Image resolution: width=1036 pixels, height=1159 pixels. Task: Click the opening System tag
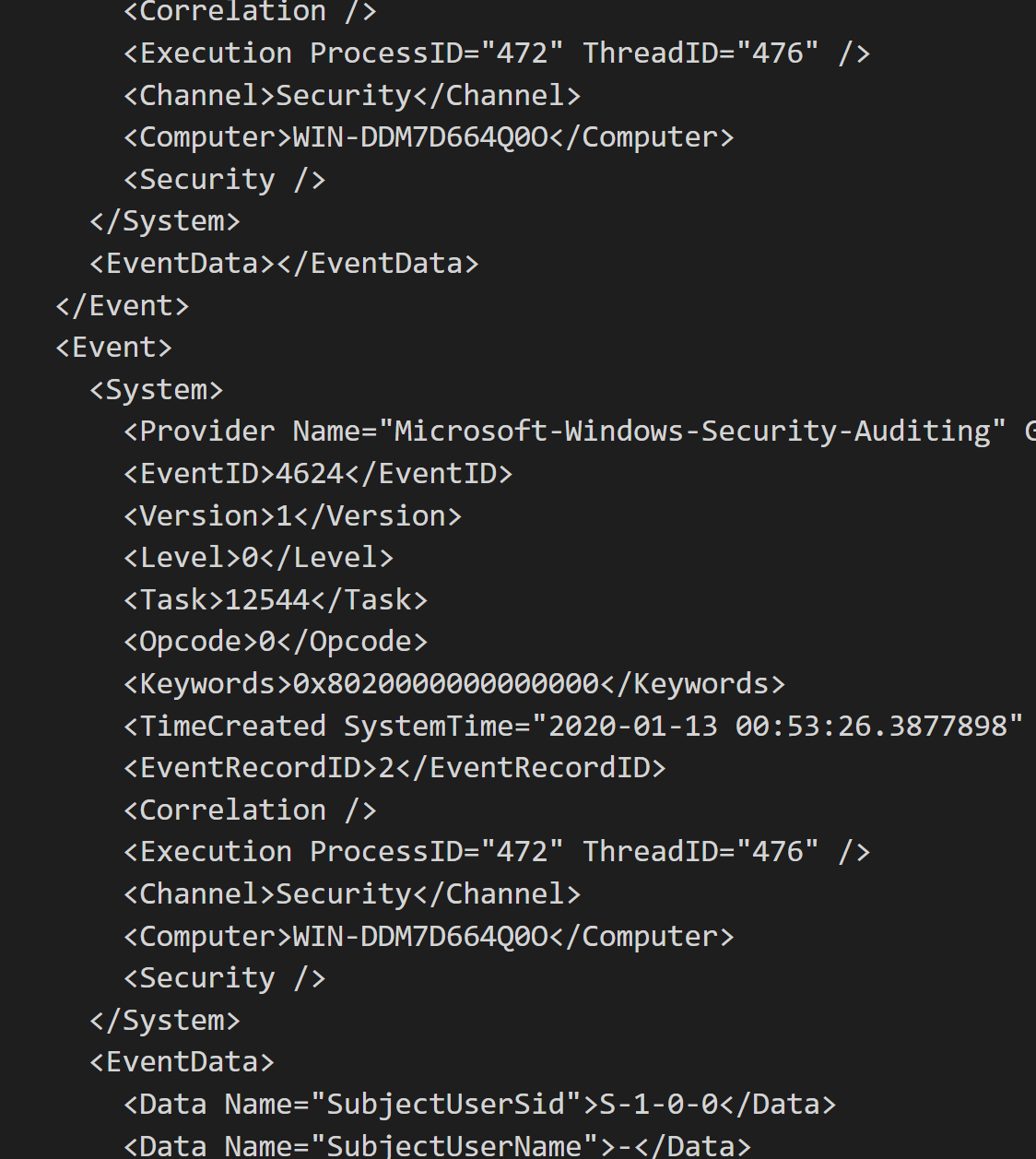coord(157,390)
